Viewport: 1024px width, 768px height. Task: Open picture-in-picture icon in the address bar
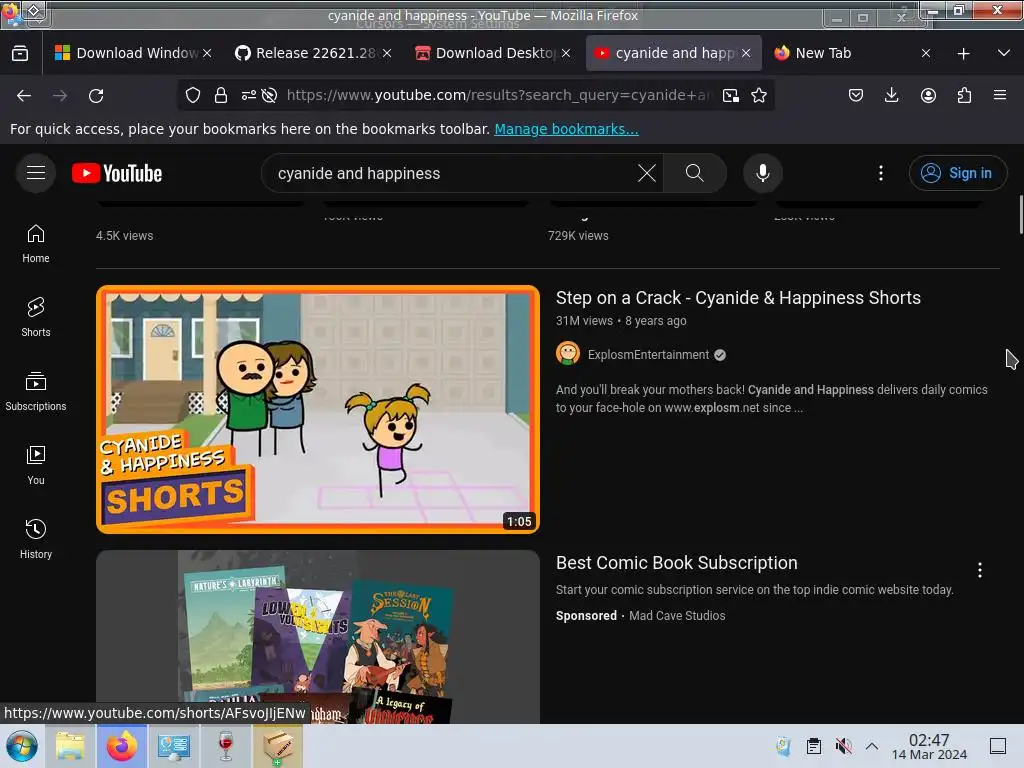(x=731, y=95)
